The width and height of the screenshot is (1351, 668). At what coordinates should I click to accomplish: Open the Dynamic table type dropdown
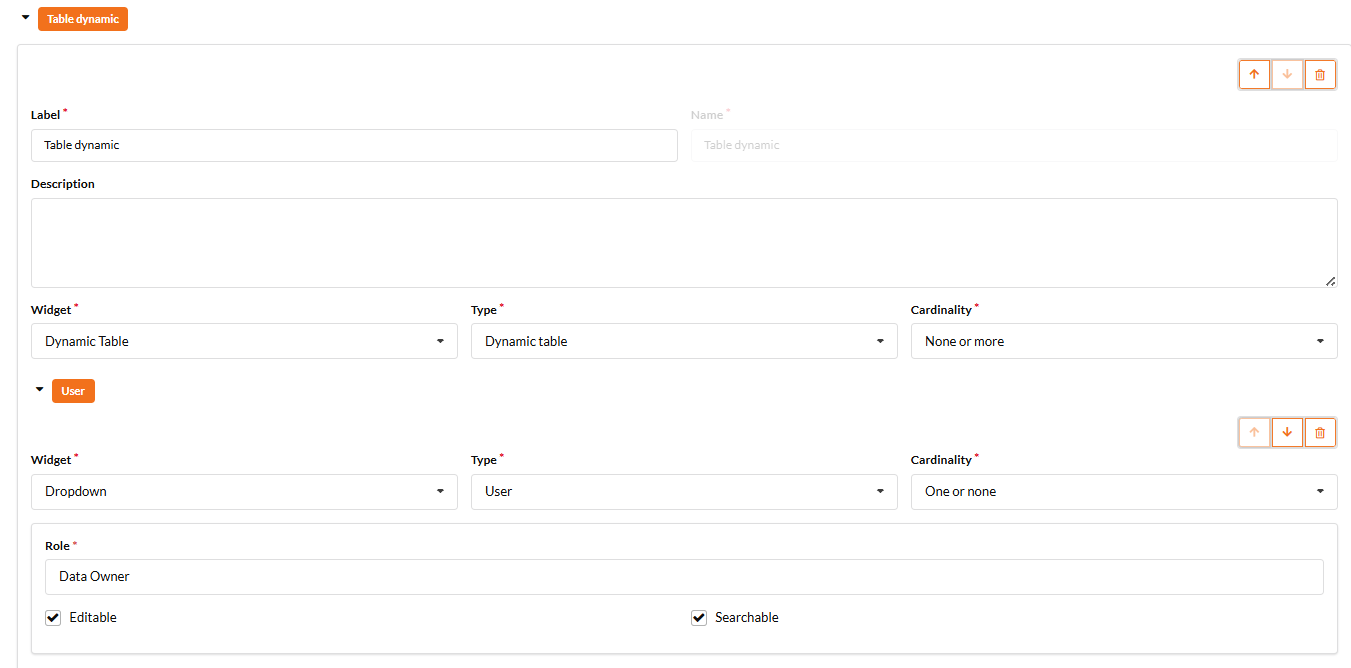coord(684,341)
